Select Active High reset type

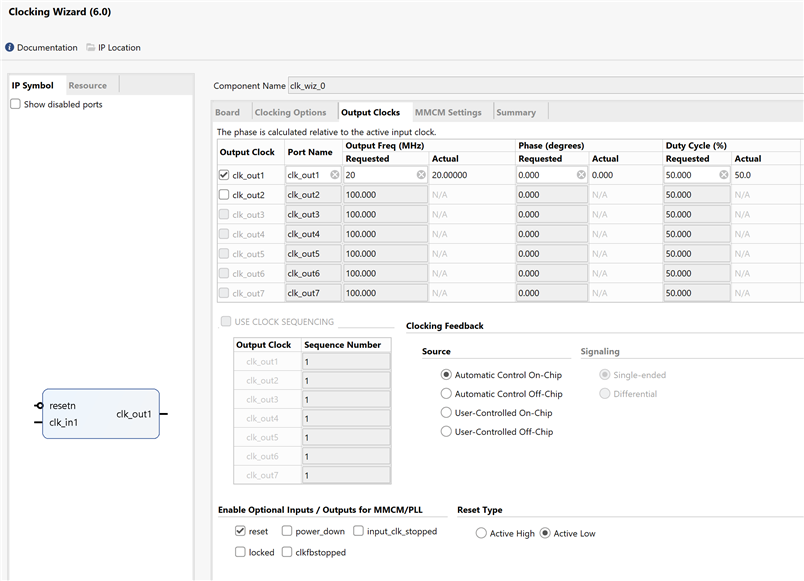tap(482, 534)
